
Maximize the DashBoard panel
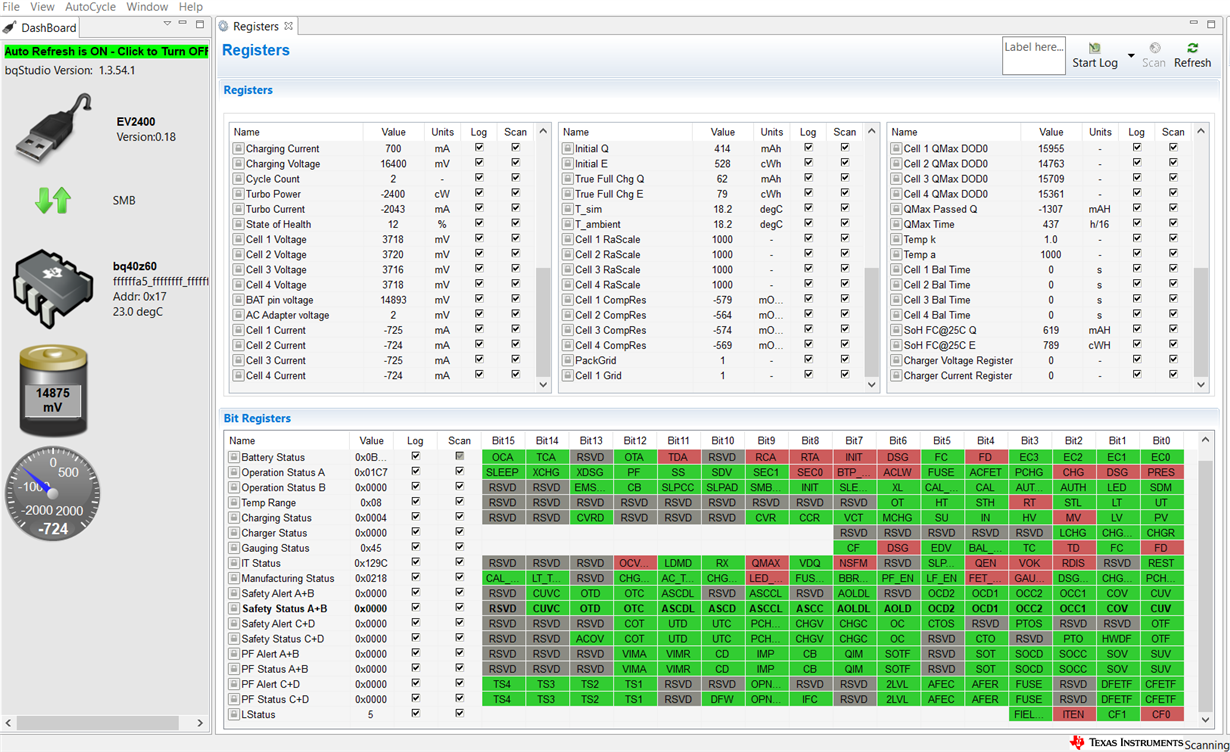click(200, 24)
